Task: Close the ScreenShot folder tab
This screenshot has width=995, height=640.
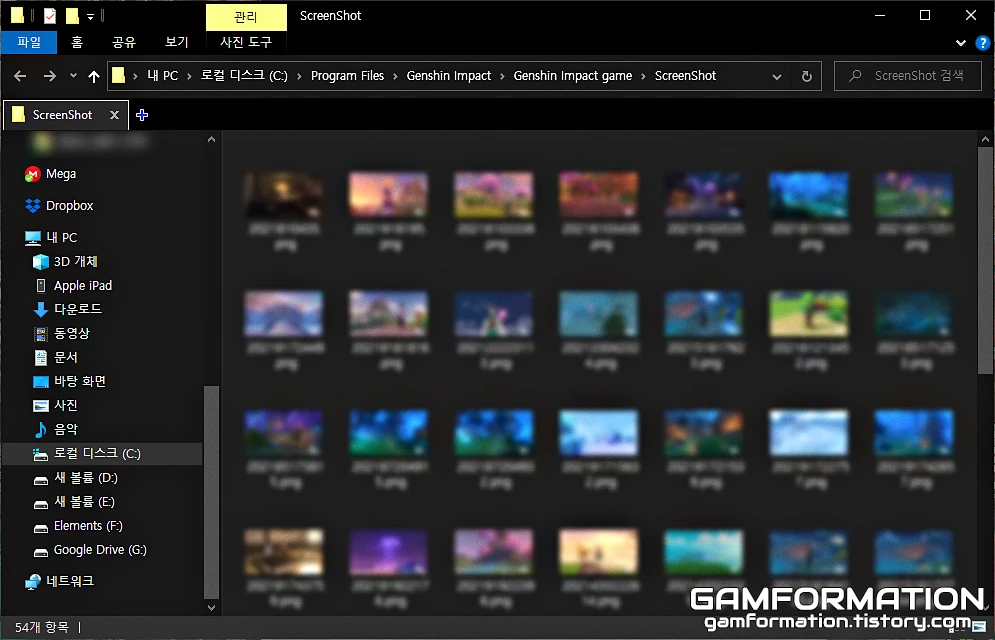Action: [114, 115]
